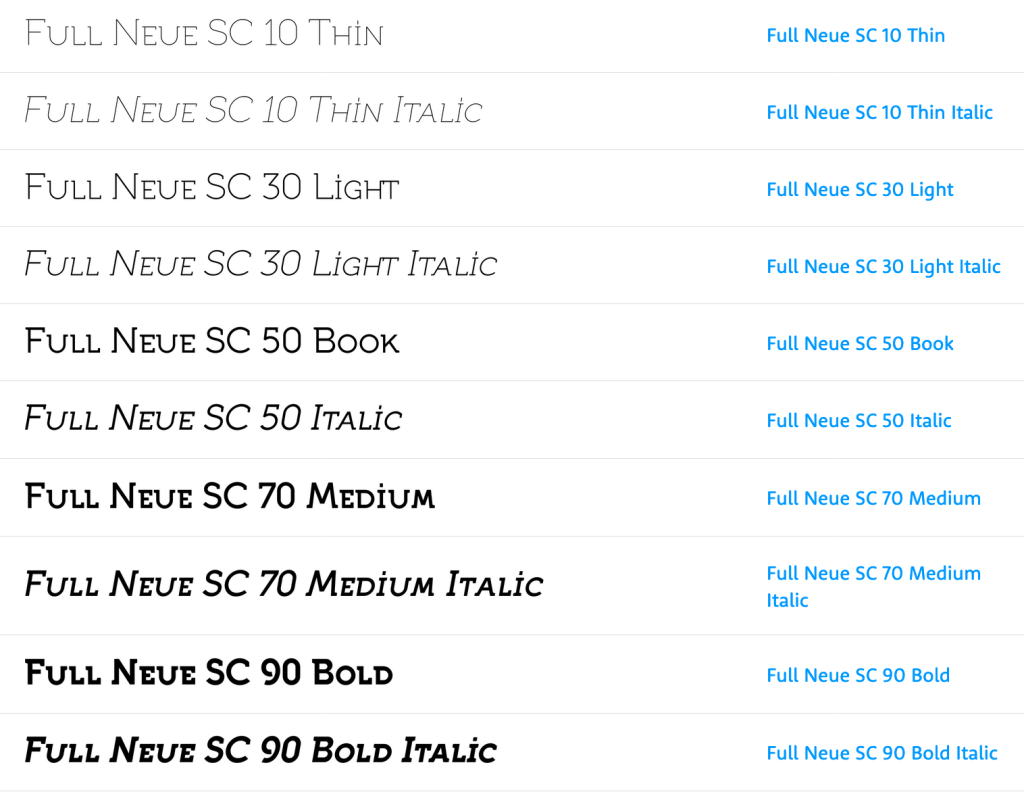Click the 50 Italic font preview sample
Image resolution: width=1024 pixels, height=792 pixels.
click(x=213, y=418)
